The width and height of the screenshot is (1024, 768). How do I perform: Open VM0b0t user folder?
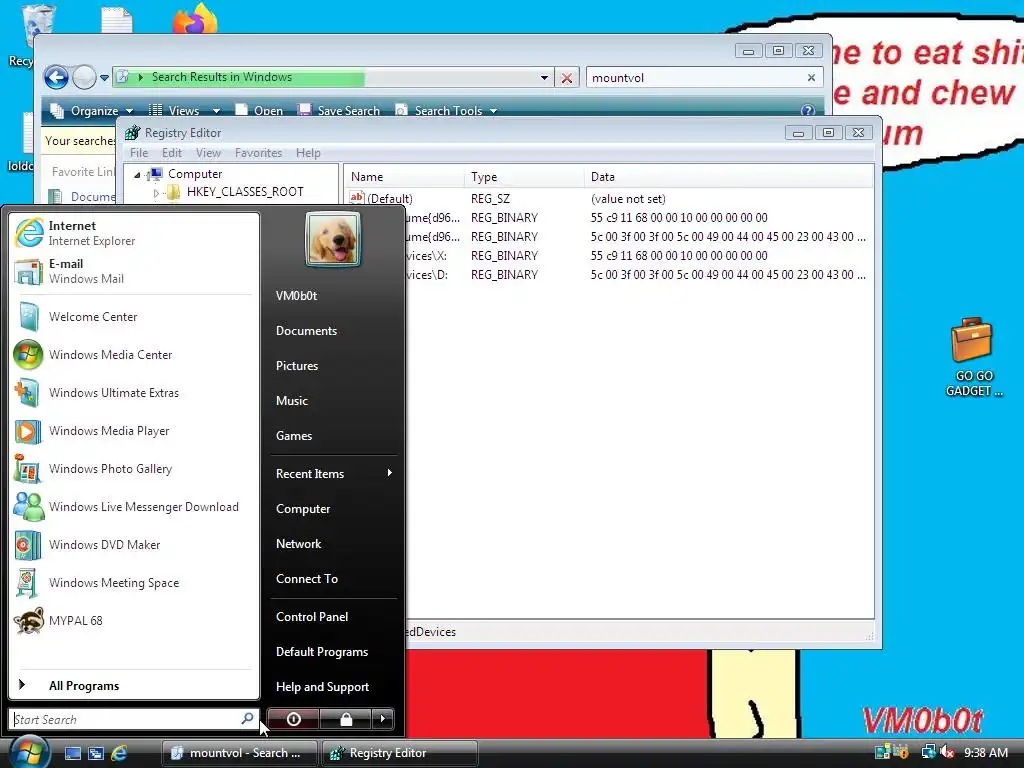(x=296, y=296)
